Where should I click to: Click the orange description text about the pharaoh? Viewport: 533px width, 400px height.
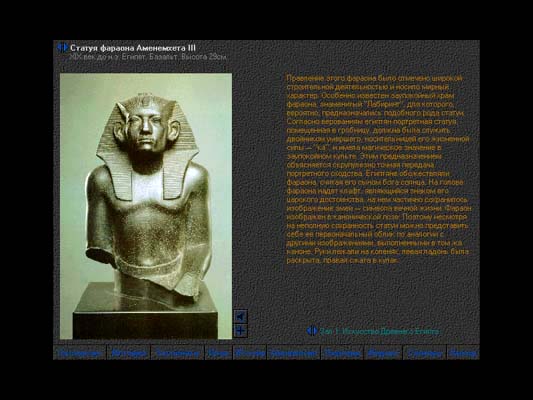point(379,169)
